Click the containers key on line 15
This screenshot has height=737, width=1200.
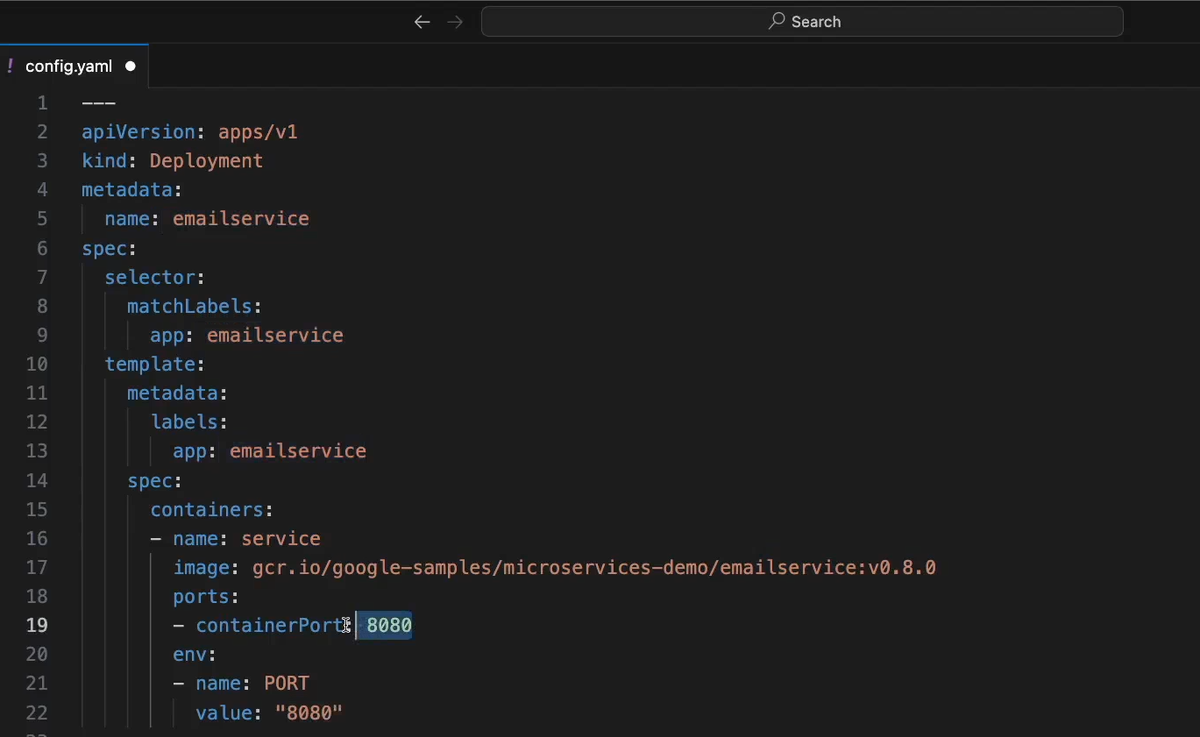click(207, 509)
